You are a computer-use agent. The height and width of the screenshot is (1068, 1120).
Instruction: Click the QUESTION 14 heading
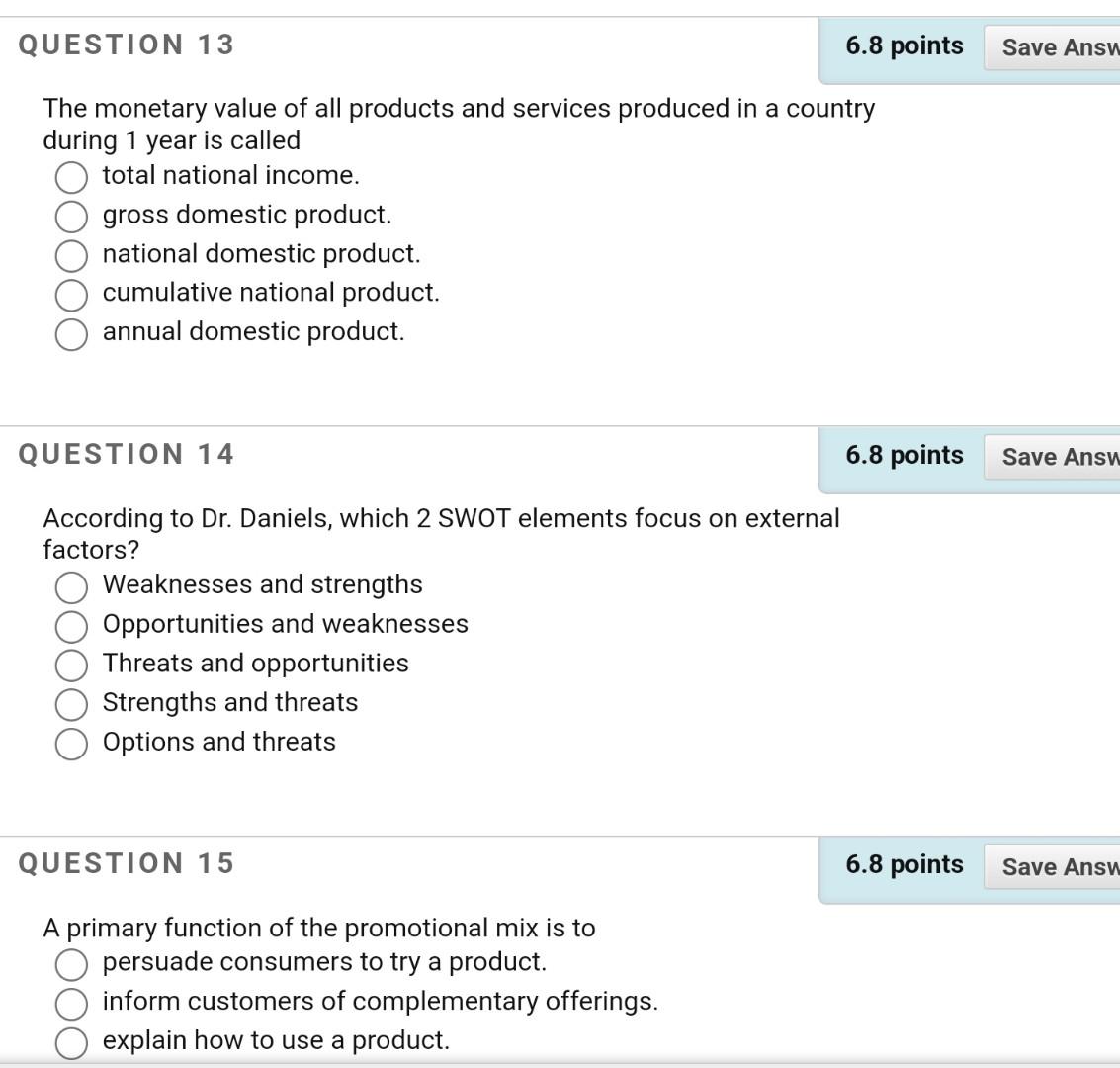127,454
